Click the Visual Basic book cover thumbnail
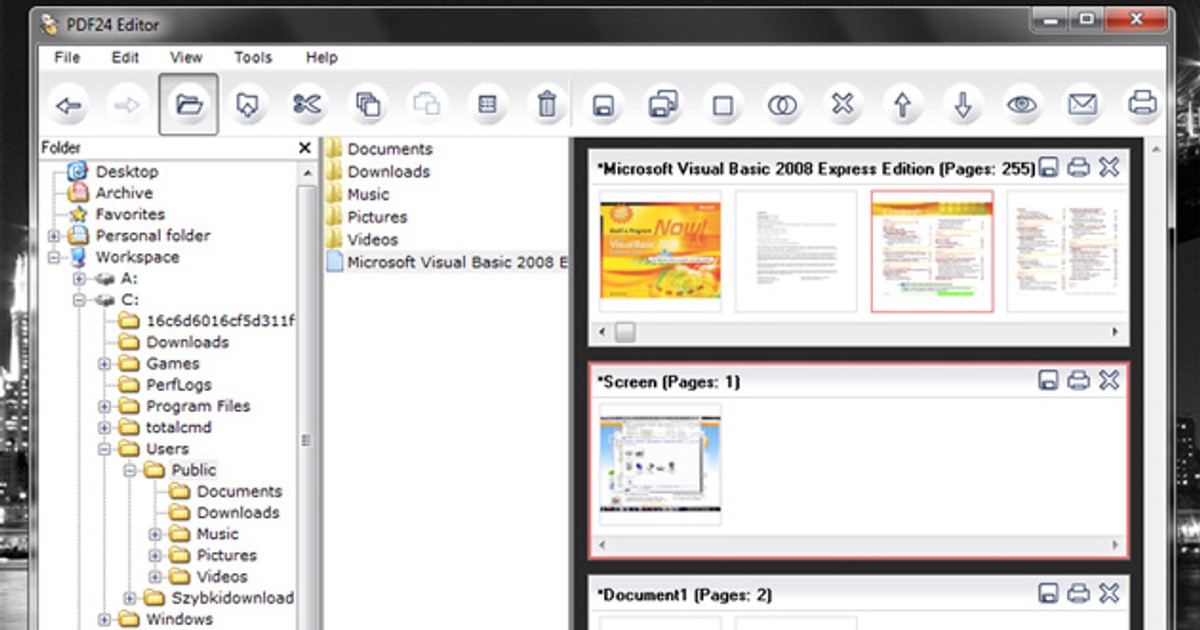This screenshot has width=1200, height=630. coord(660,251)
